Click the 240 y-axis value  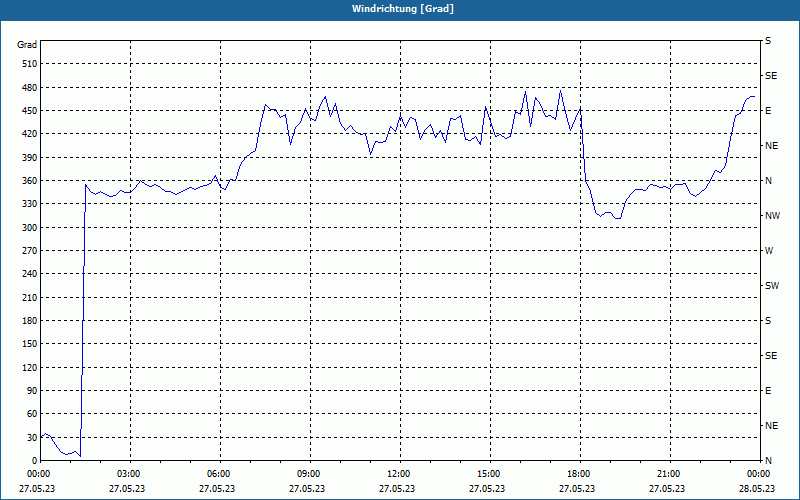tap(29, 274)
